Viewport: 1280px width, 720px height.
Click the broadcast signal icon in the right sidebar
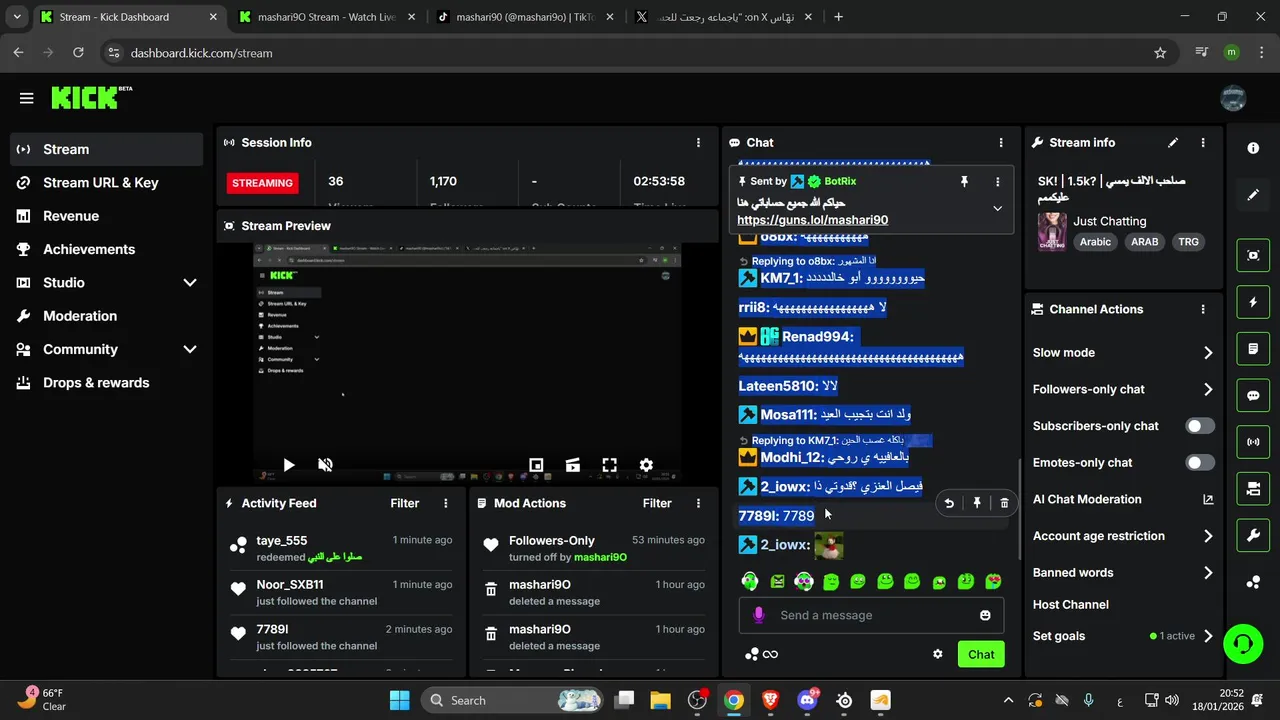1253,441
